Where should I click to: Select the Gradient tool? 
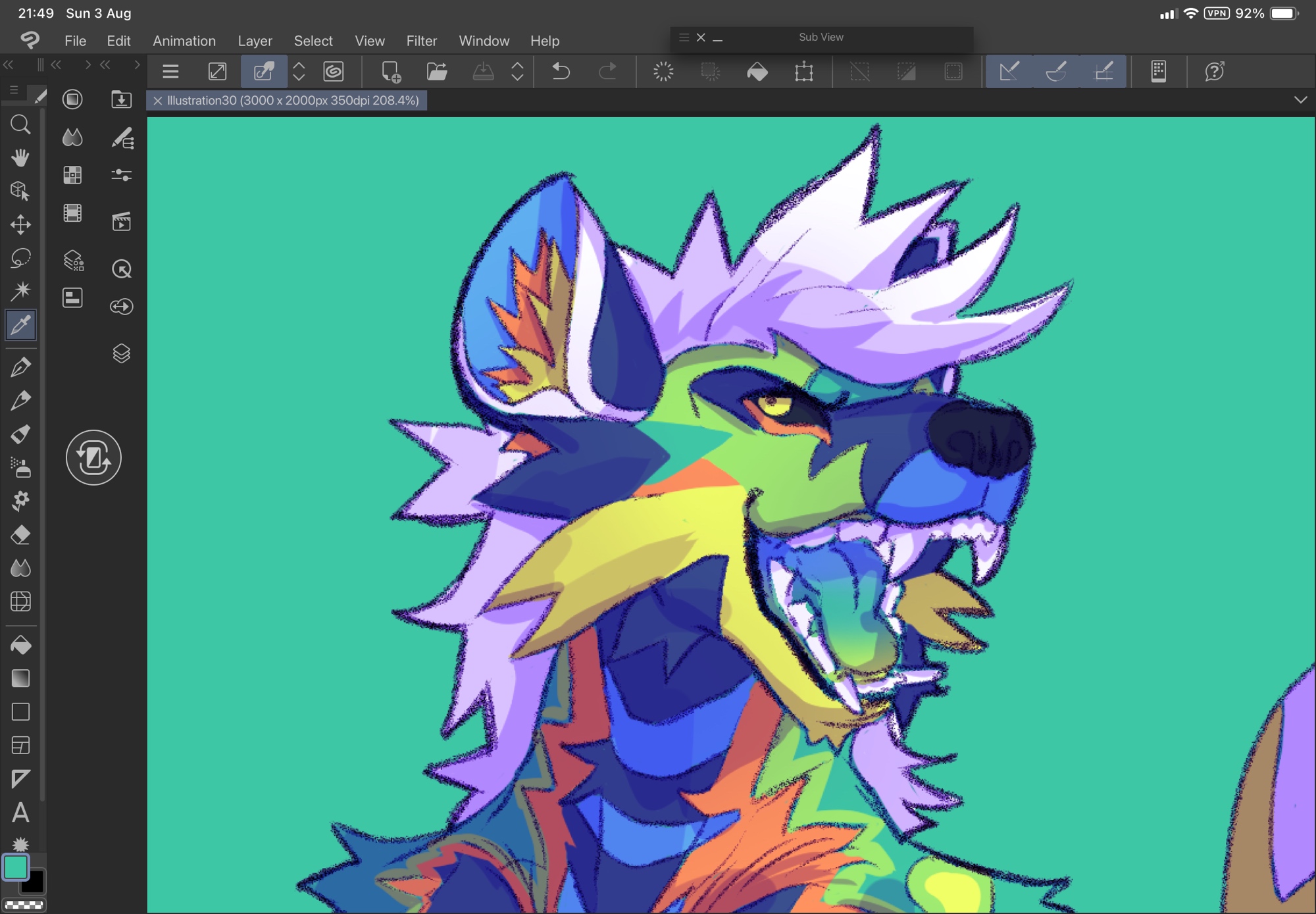coord(20,678)
